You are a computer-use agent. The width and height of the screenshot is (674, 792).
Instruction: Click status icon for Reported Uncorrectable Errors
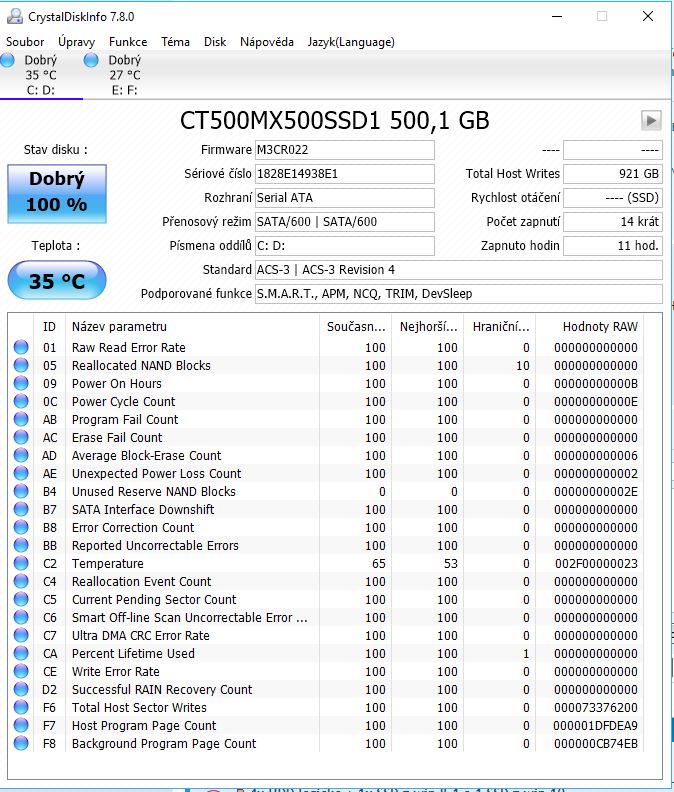click(21, 546)
